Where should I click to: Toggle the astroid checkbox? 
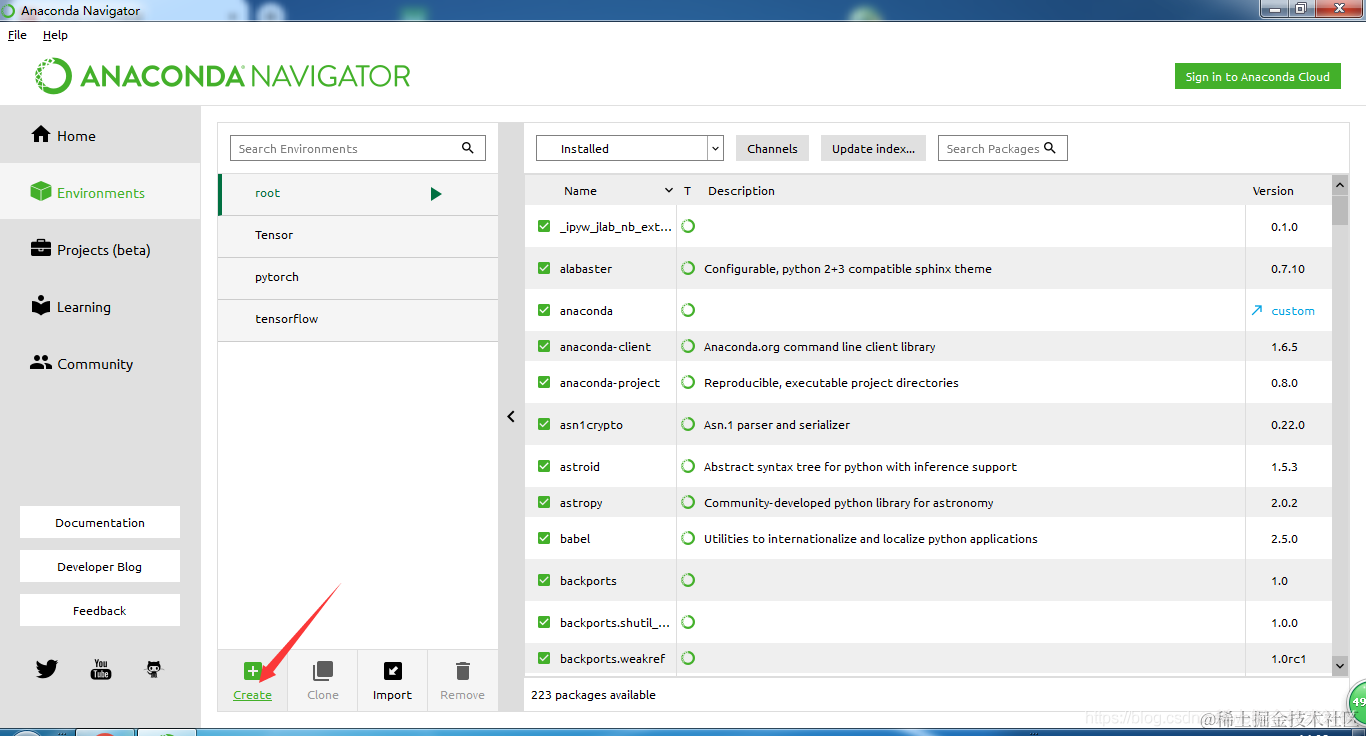(544, 466)
